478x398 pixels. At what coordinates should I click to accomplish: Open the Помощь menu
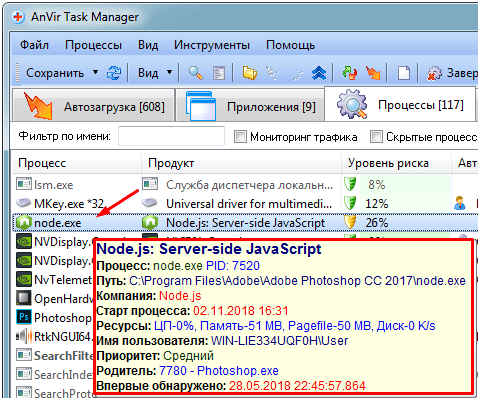(x=290, y=45)
